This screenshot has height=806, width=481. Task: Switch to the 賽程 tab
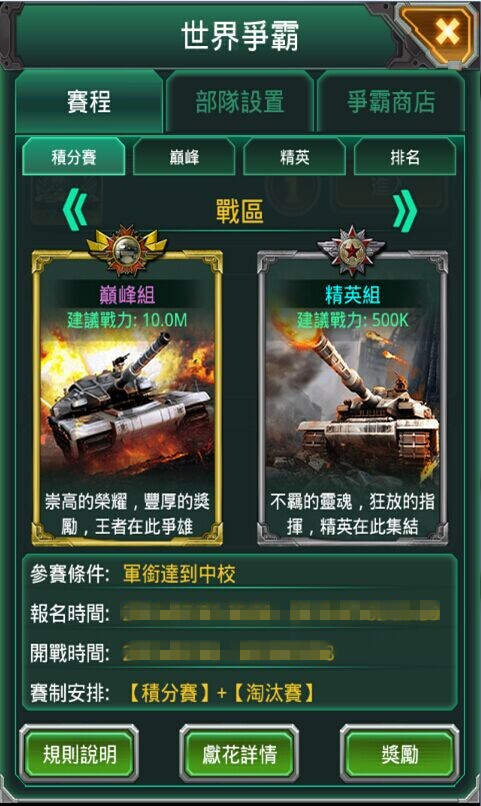tap(89, 101)
